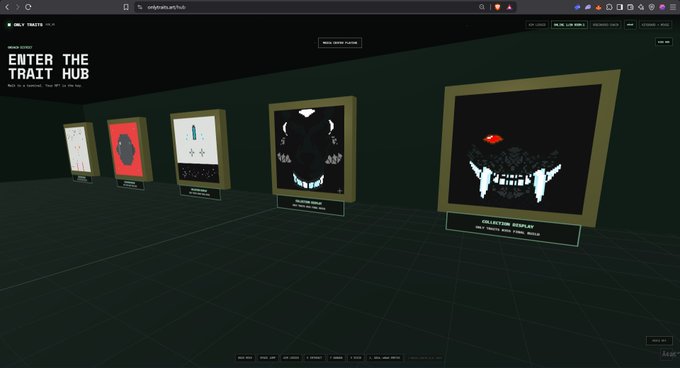This screenshot has height=368, width=680.
Task: Click the ENTER THE TRAIT HUB heading
Action: point(49,67)
